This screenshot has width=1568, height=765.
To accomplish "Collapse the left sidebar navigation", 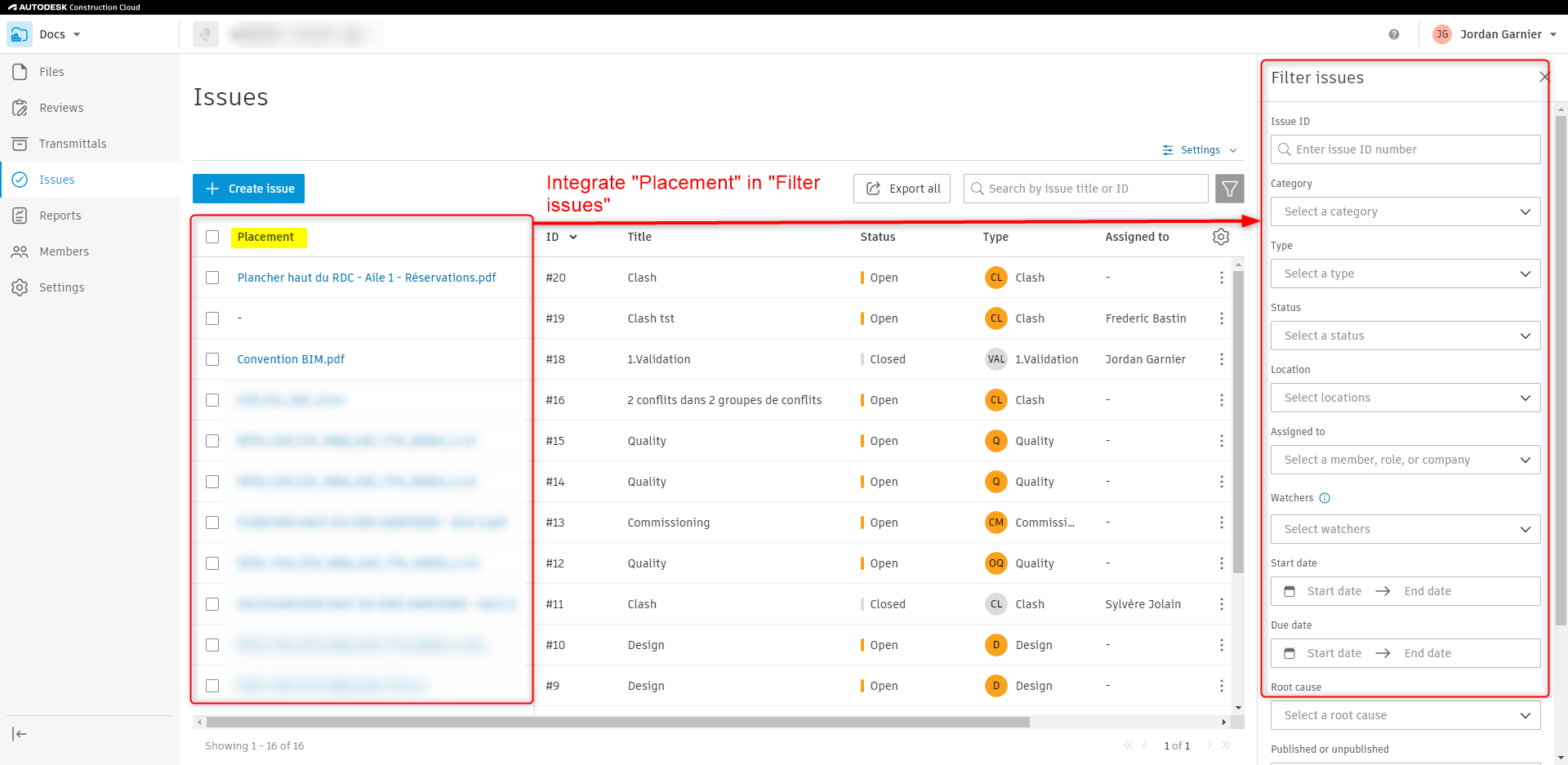I will click(x=20, y=734).
